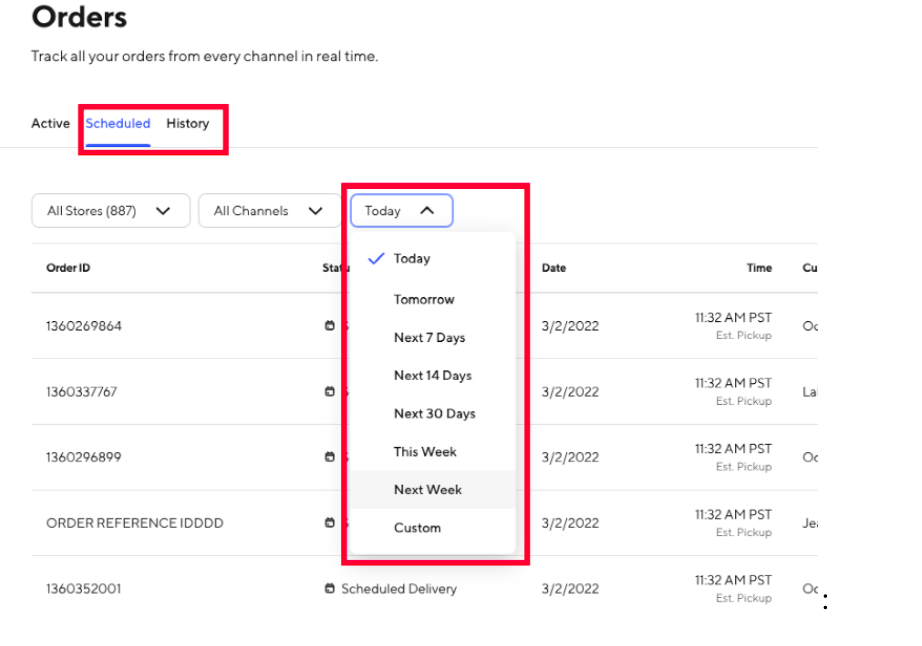922x646 pixels.
Task: Choose Tomorrow from date filter list
Action: 424,300
